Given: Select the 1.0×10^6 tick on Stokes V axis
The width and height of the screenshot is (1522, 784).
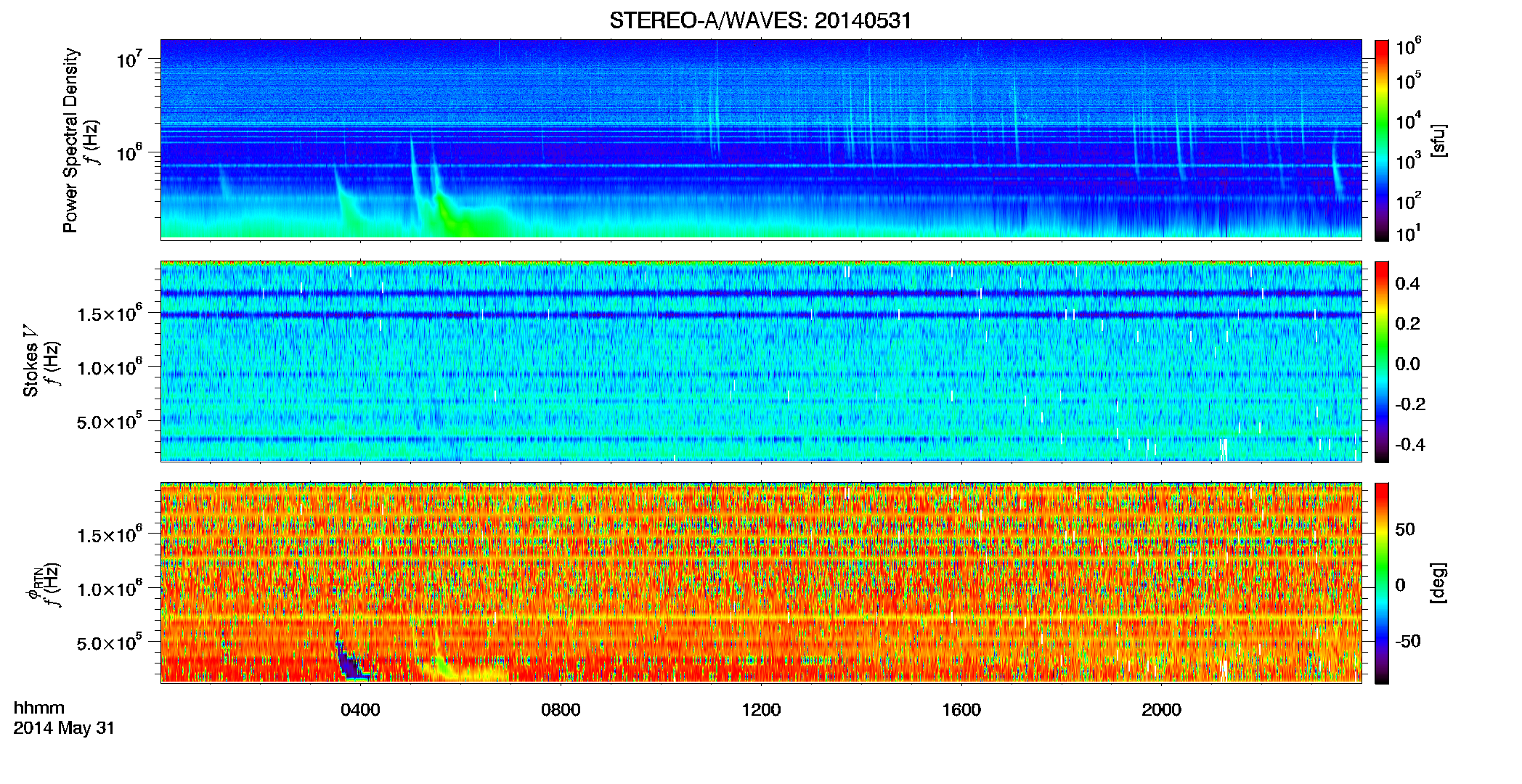Looking at the screenshot, I should [110, 367].
